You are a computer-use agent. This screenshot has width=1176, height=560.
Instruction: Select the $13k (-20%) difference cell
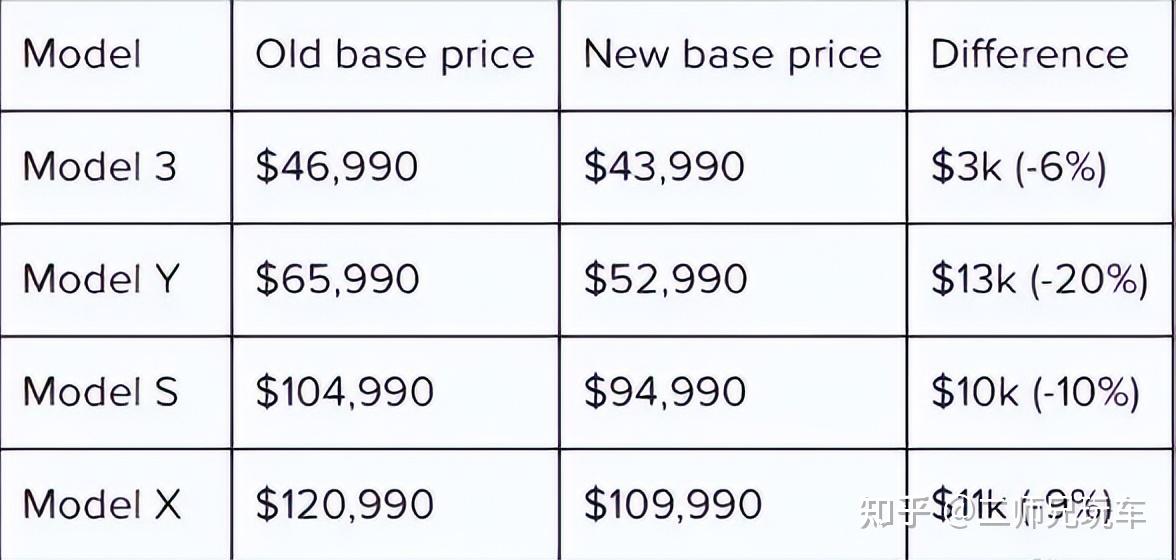[x=1040, y=280]
